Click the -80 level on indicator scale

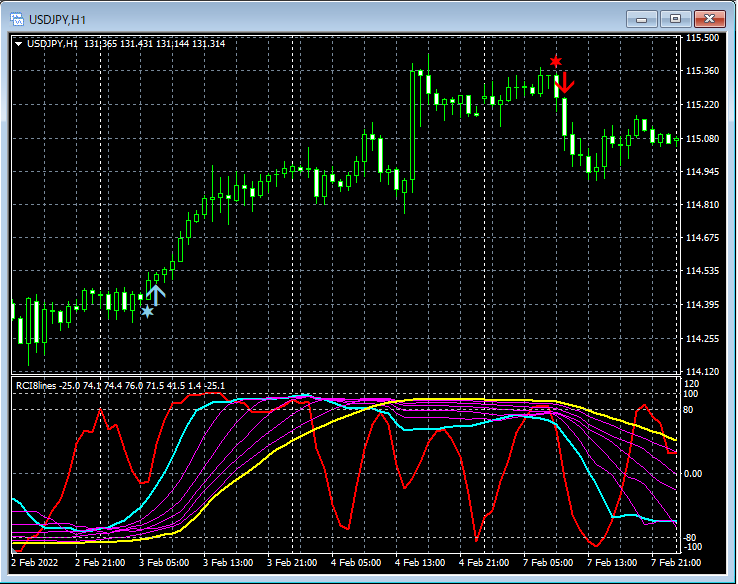(691, 537)
